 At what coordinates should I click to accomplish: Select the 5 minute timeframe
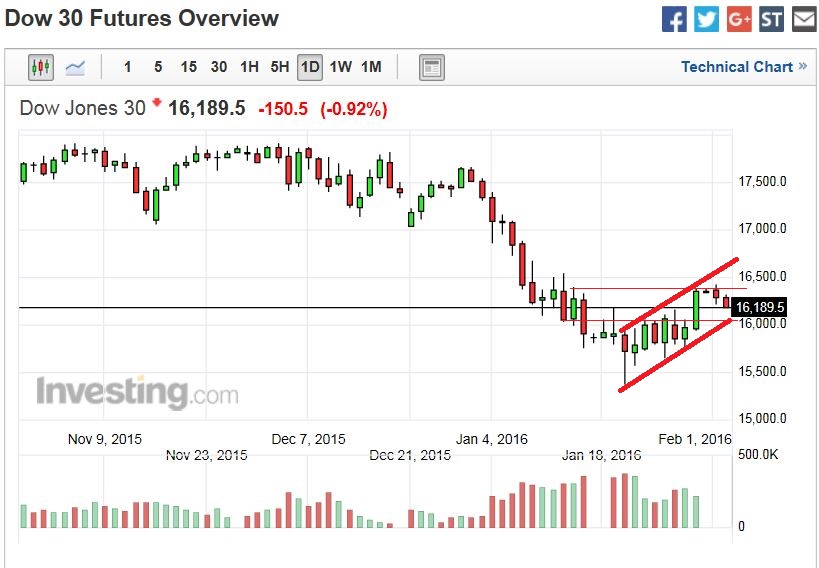pos(158,68)
